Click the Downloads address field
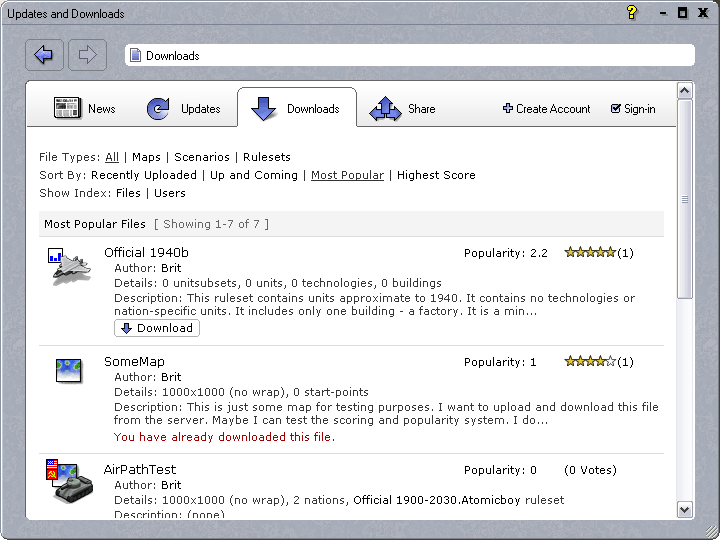 click(x=409, y=56)
